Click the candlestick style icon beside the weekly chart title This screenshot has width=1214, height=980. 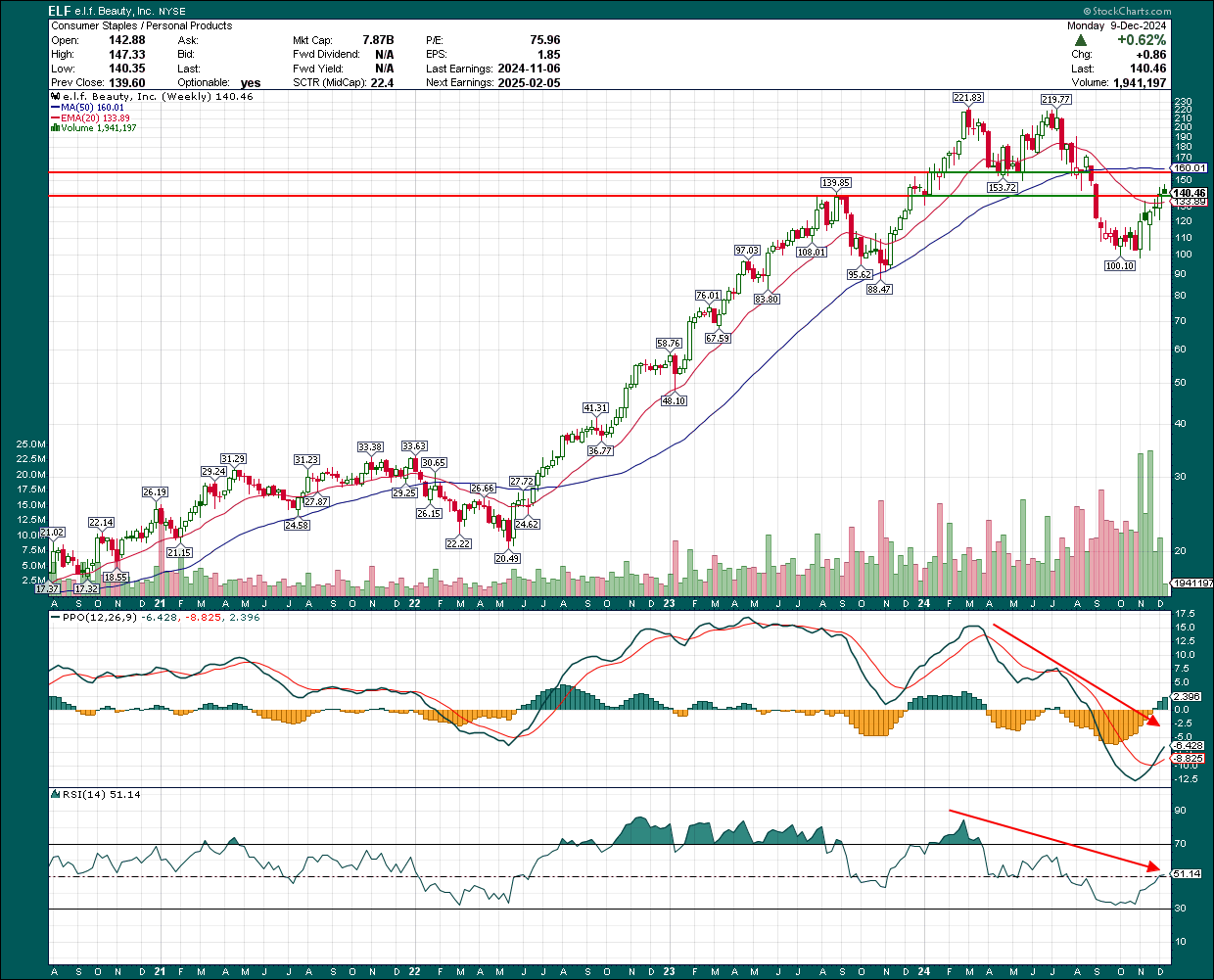tap(55, 96)
